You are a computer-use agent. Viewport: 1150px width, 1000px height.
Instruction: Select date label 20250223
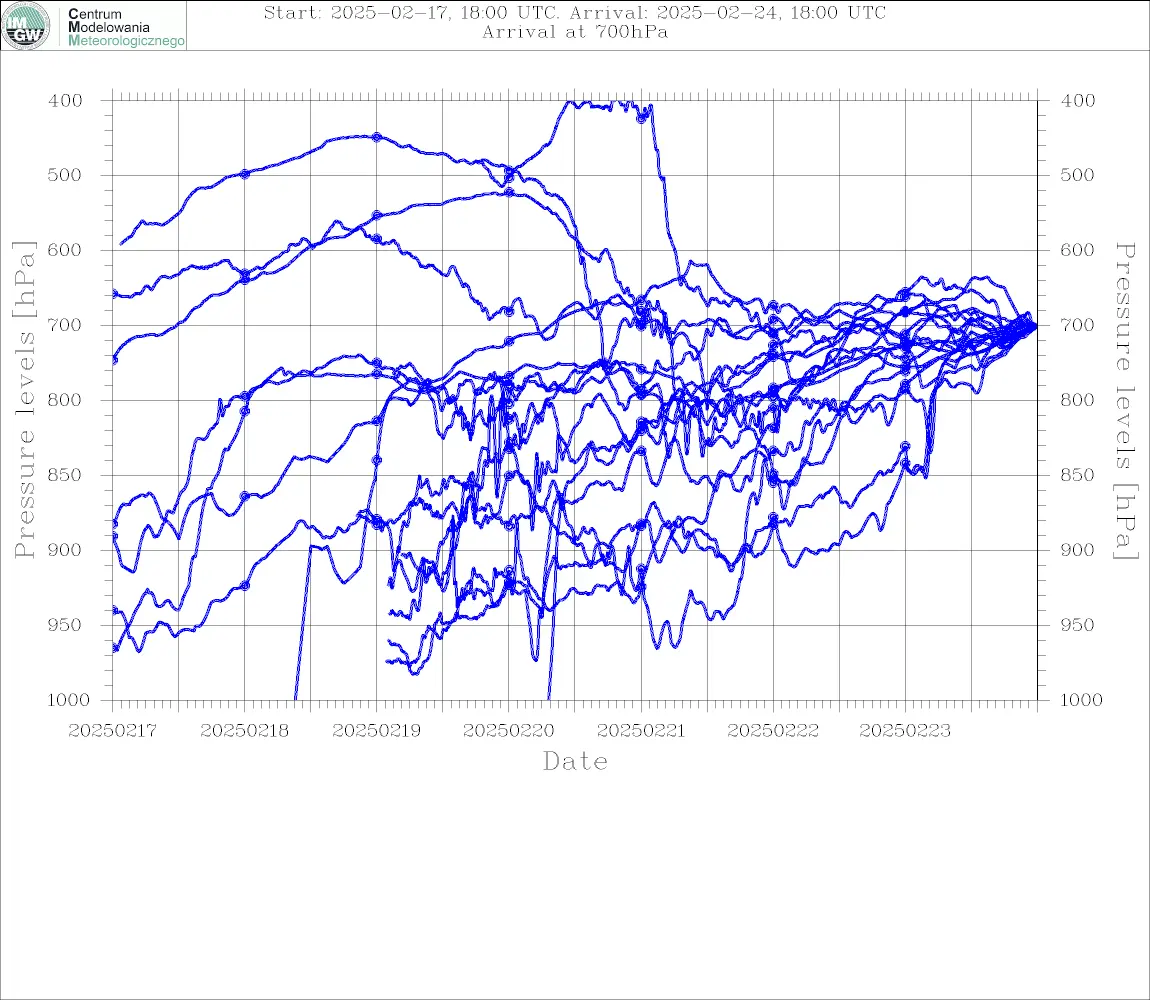[905, 731]
